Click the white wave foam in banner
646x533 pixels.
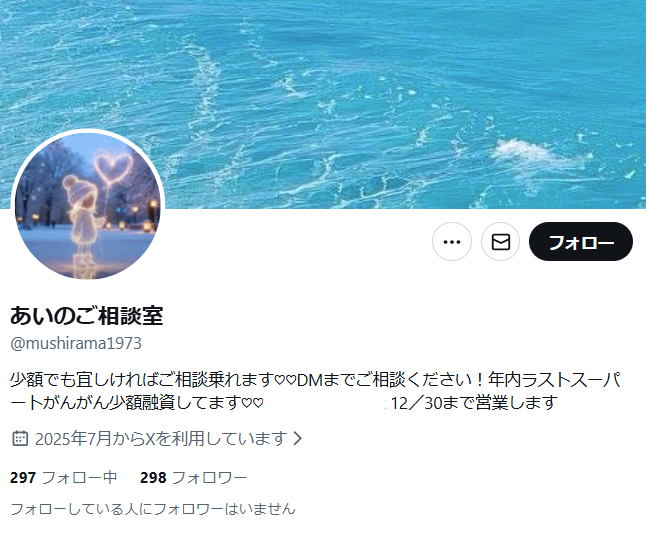click(525, 152)
